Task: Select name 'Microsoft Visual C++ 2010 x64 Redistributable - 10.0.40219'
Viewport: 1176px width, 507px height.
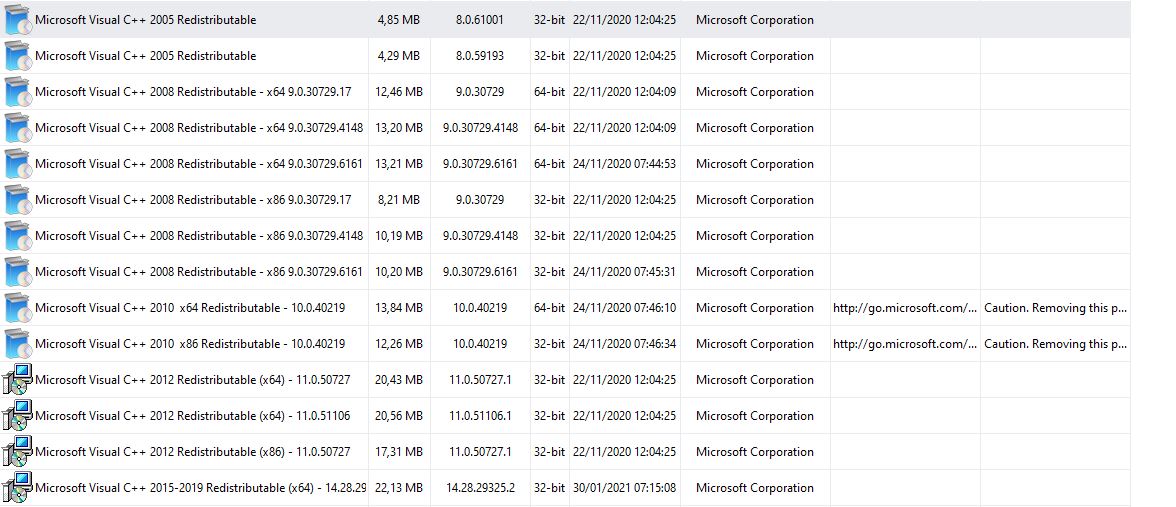Action: point(190,308)
